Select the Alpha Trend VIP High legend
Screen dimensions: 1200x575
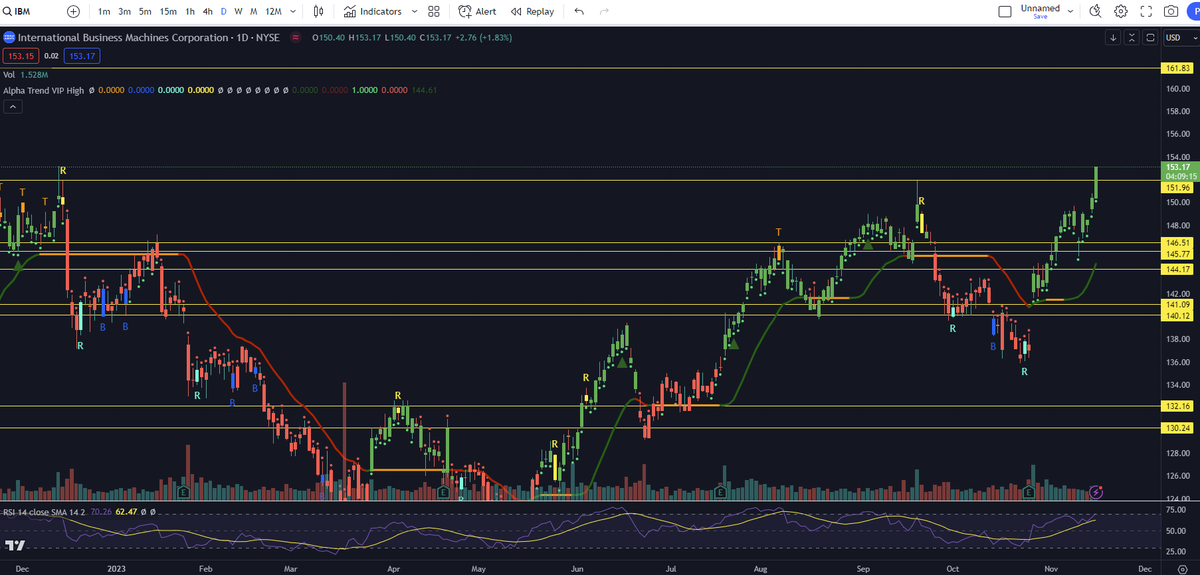(x=44, y=90)
